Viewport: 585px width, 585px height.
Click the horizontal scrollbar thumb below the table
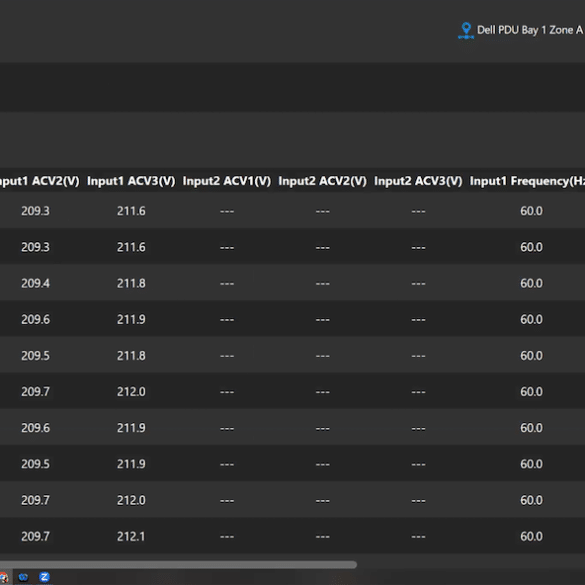click(178, 565)
